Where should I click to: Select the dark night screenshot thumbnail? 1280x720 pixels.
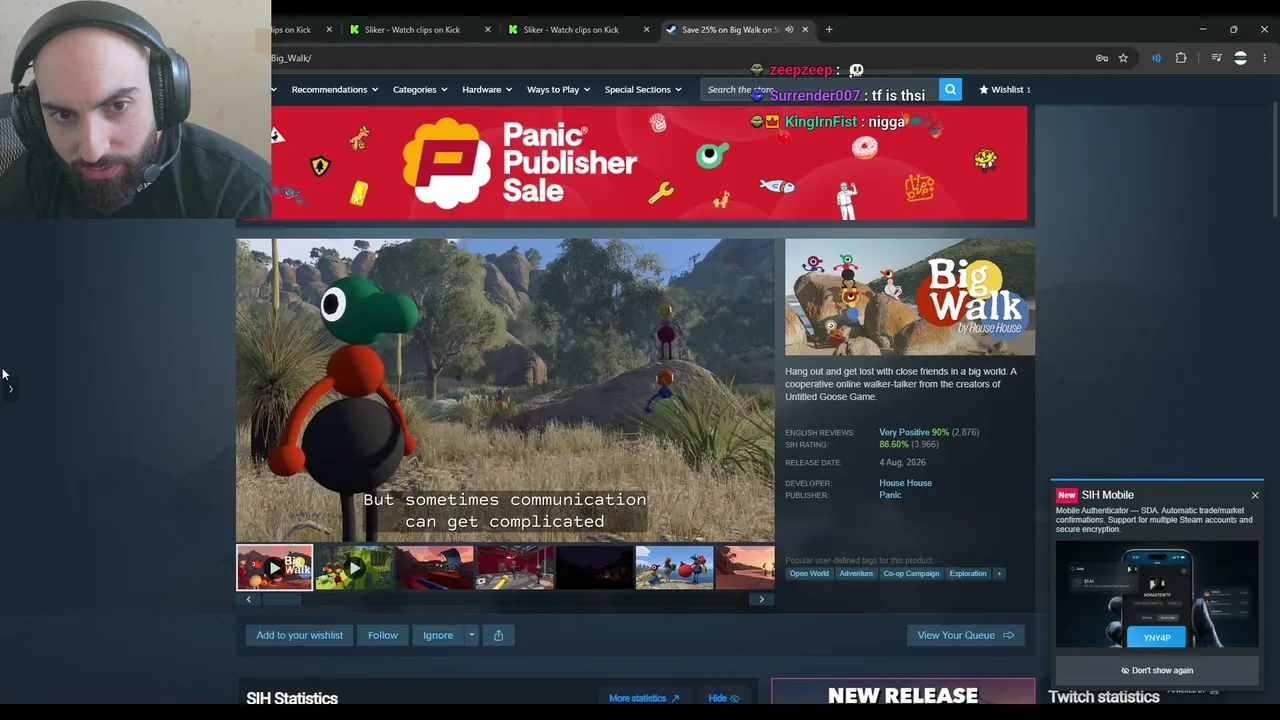coord(594,568)
